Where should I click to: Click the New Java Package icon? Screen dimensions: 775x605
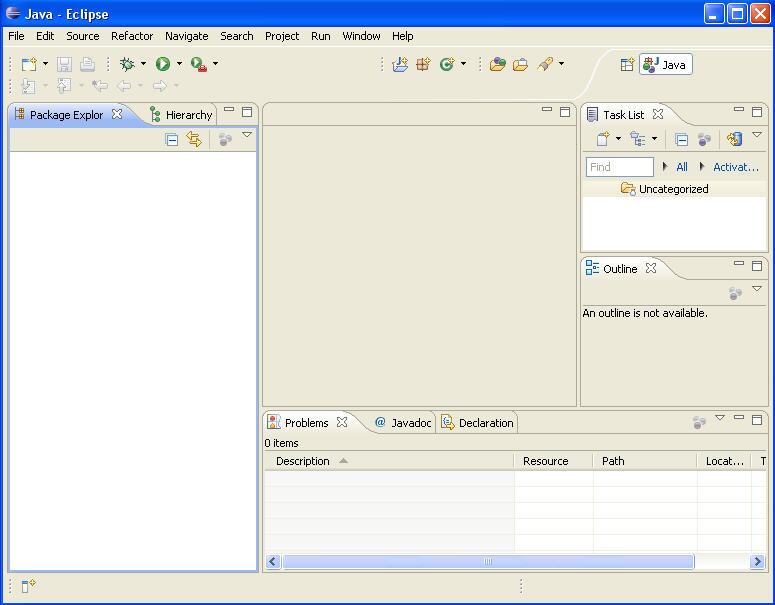423,64
